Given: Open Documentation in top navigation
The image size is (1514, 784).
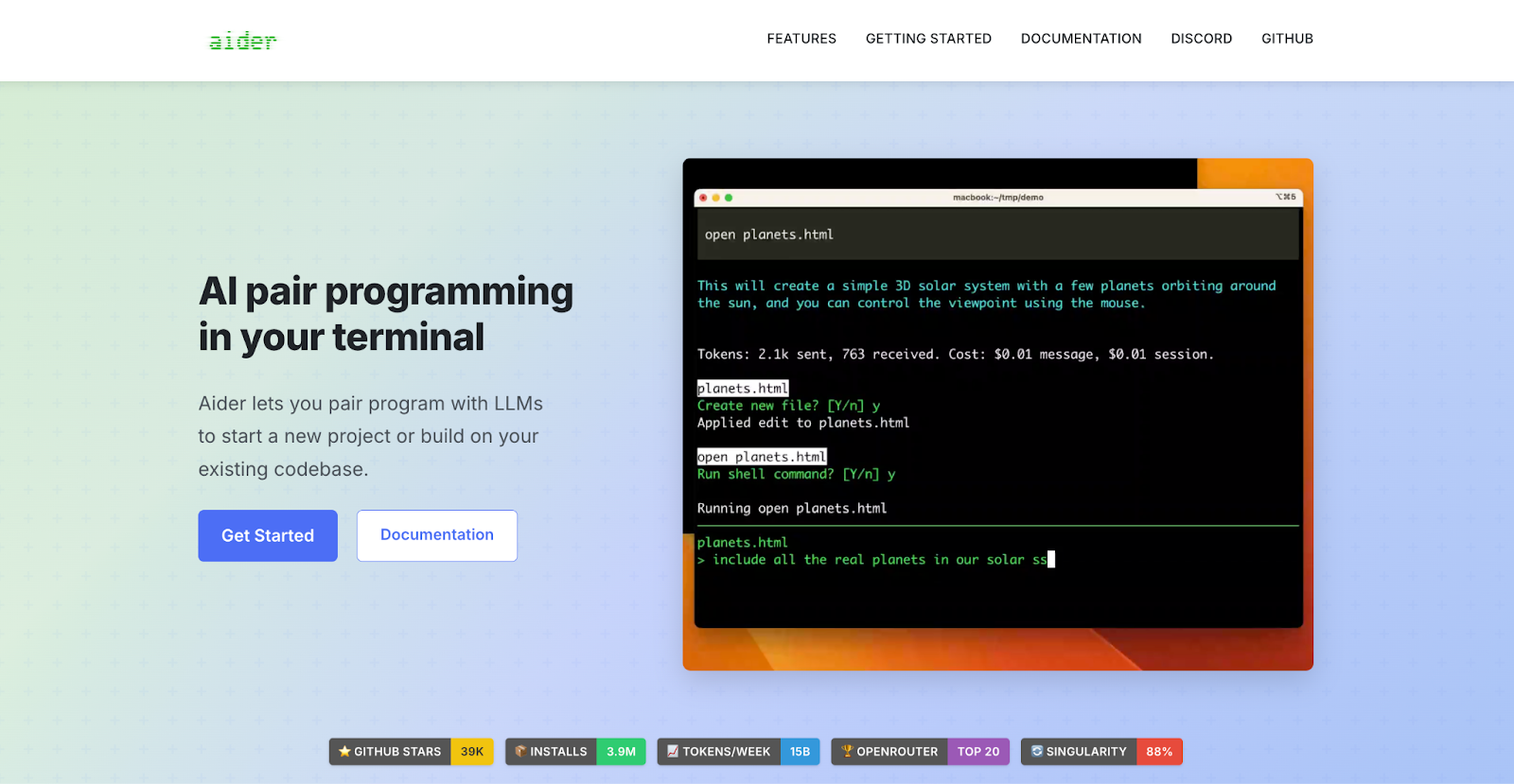Looking at the screenshot, I should click(1081, 39).
